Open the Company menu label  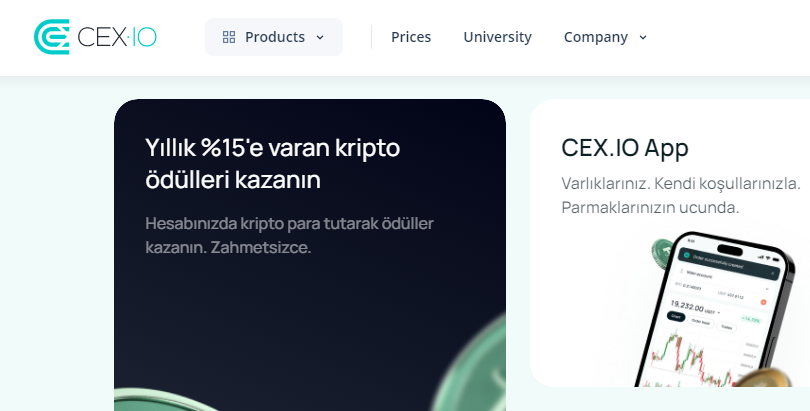point(595,37)
